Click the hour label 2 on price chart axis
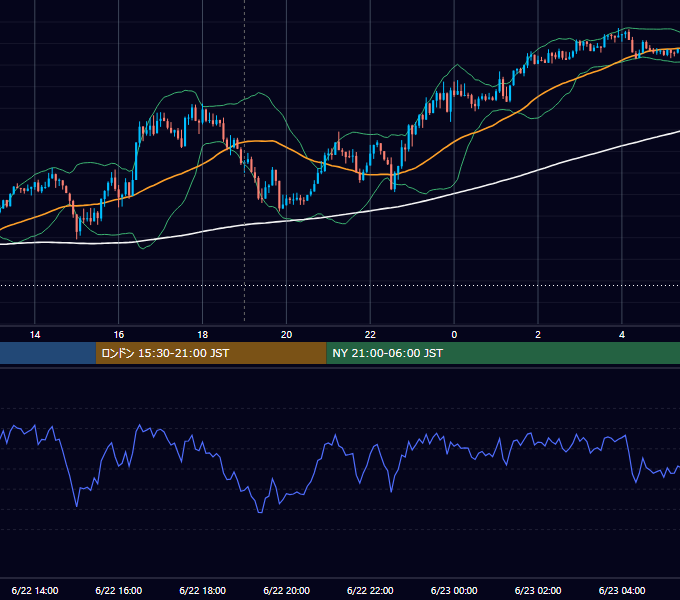680x600 pixels. tap(538, 335)
